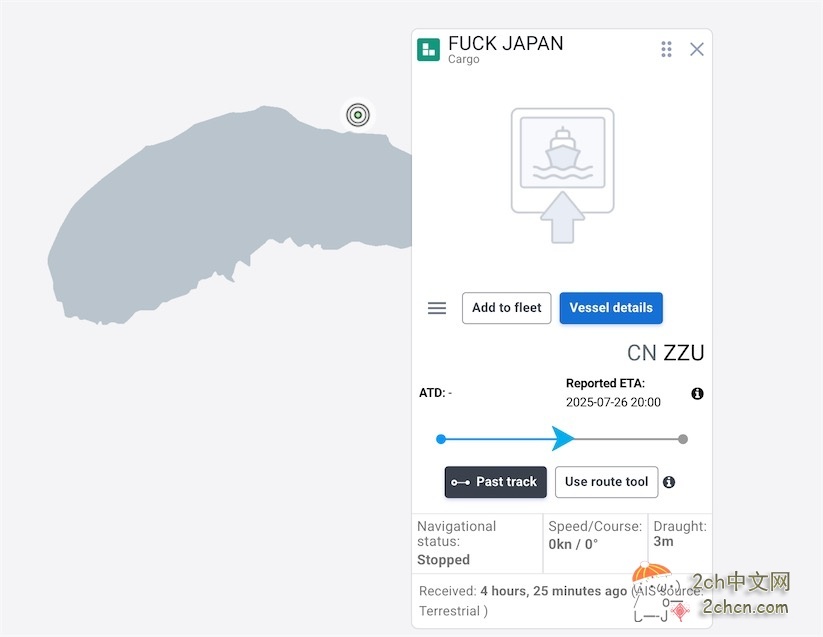Click the departure dot on the voyage progress line
The image size is (823, 637).
(441, 439)
